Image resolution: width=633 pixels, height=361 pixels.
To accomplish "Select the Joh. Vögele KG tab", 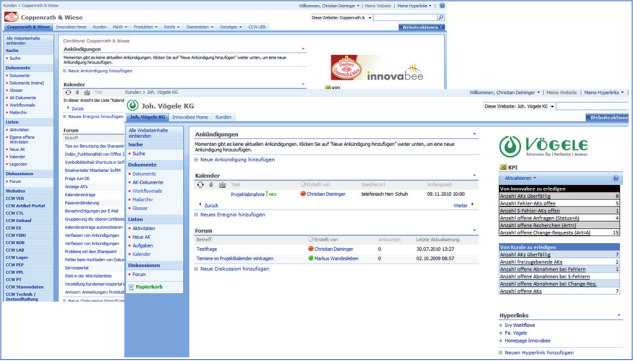I will click(147, 117).
